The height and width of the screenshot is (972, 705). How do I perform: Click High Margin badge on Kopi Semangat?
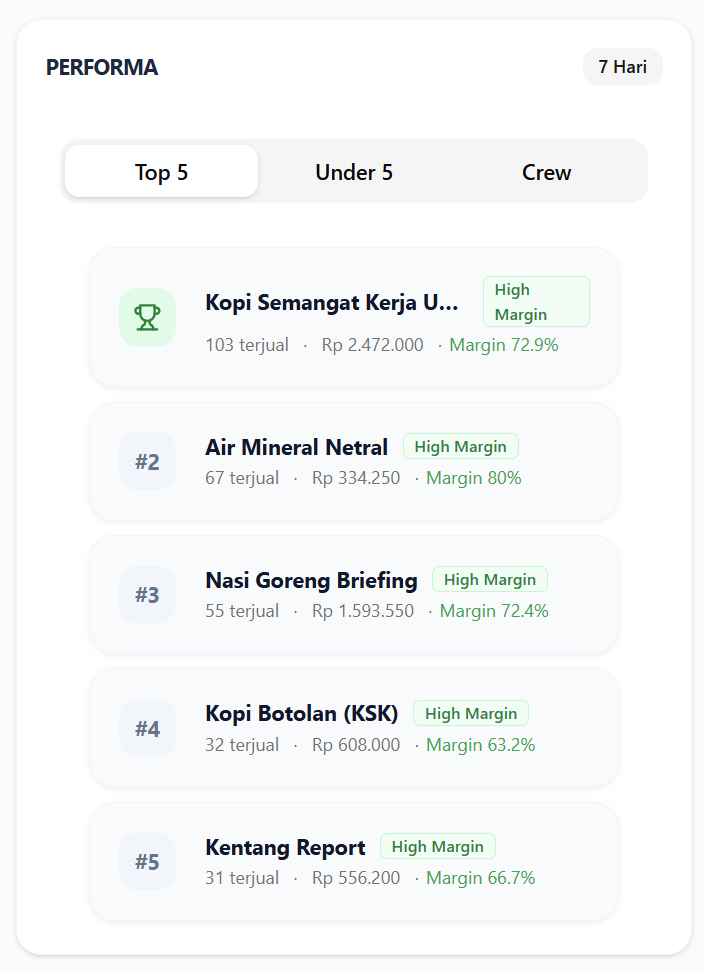pyautogui.click(x=536, y=302)
